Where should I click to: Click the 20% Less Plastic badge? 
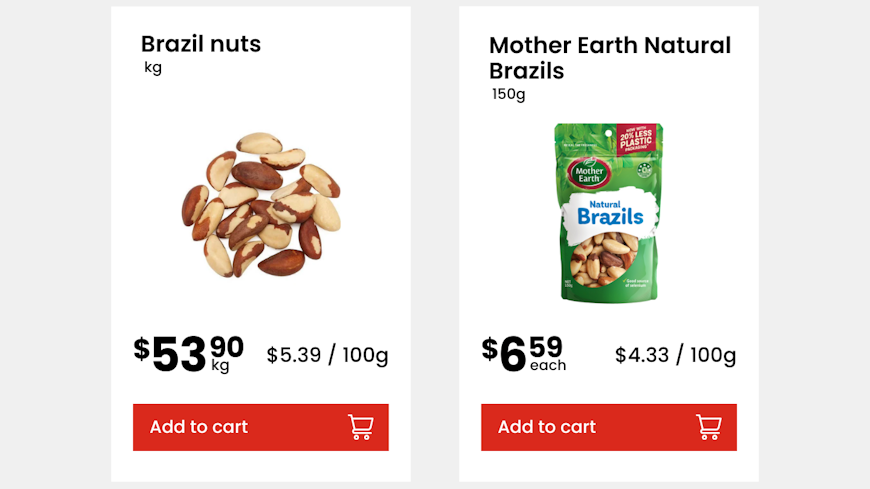tap(638, 139)
